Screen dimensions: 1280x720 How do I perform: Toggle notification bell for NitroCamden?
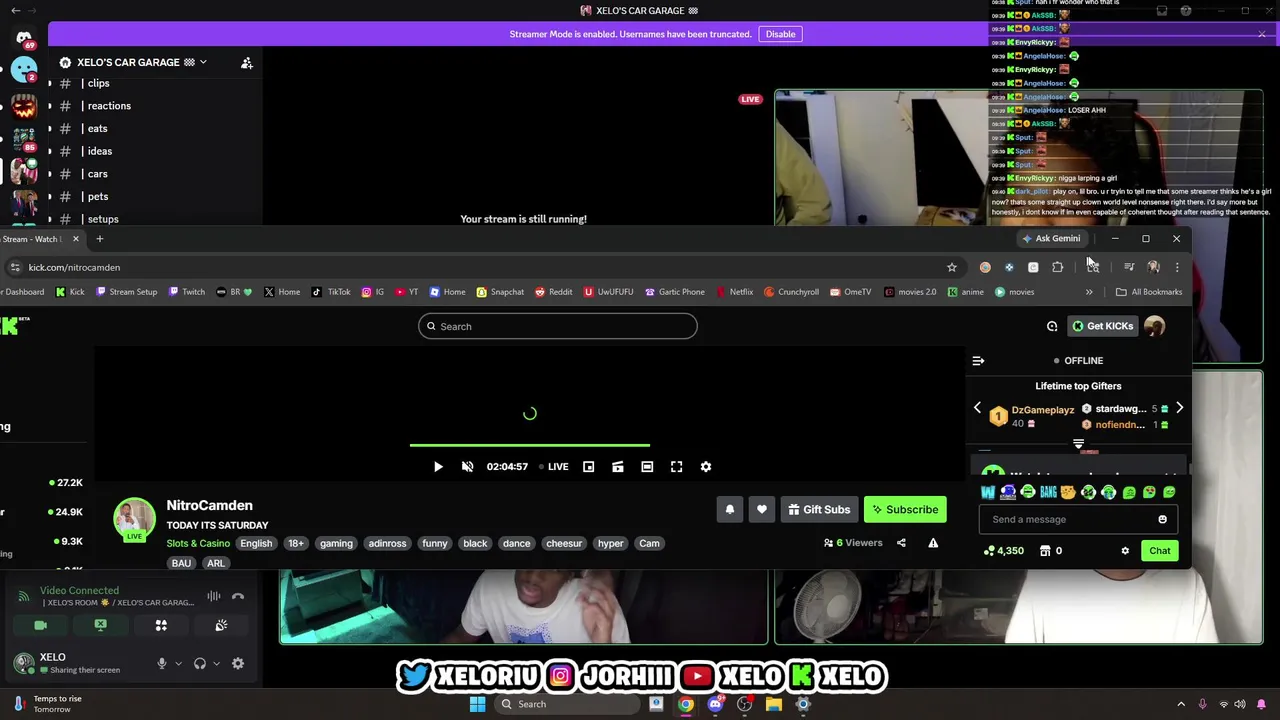tap(730, 510)
